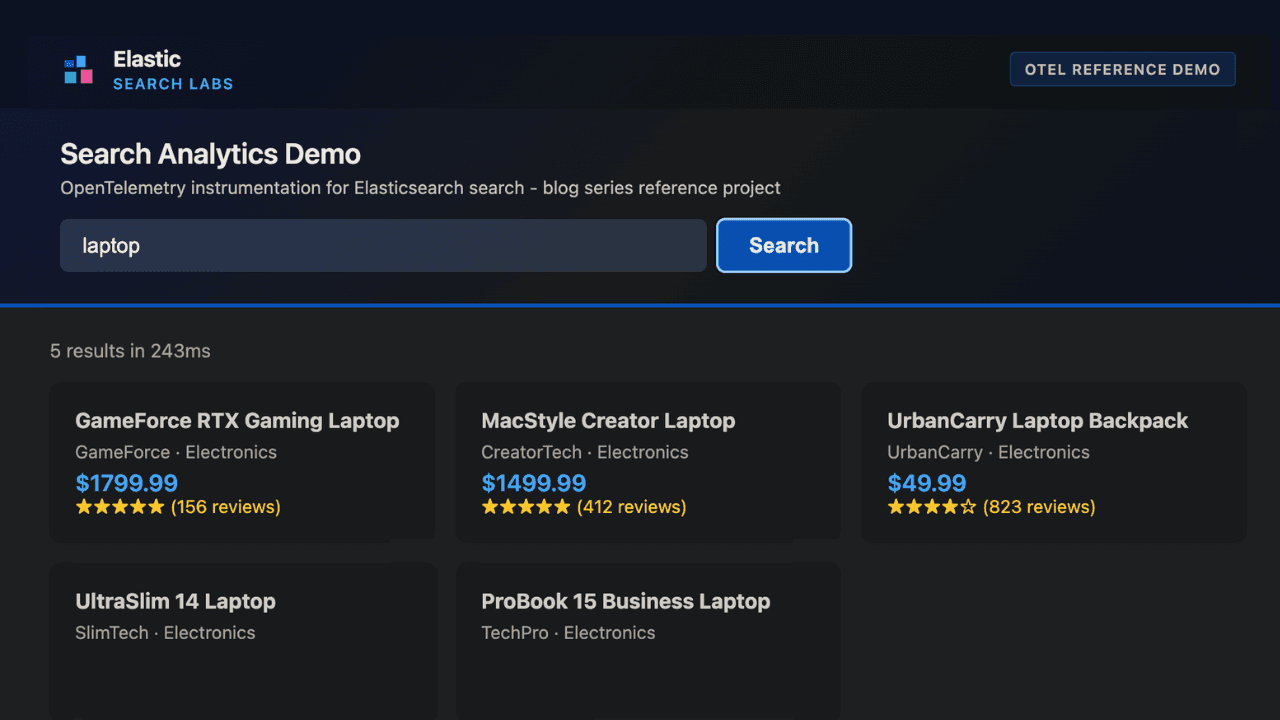Screen dimensions: 1280x720
Task: Click the (156 reviews) text
Action: (226, 507)
